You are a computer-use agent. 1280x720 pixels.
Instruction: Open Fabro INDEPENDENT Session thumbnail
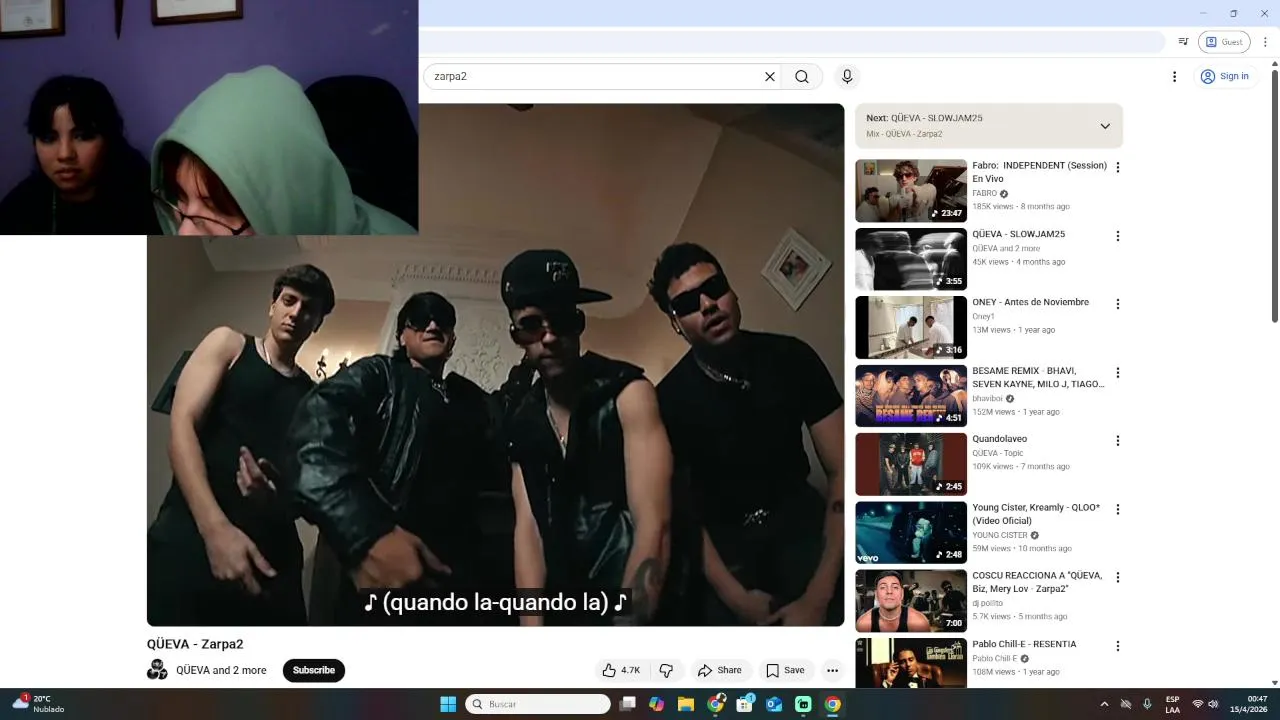[911, 191]
